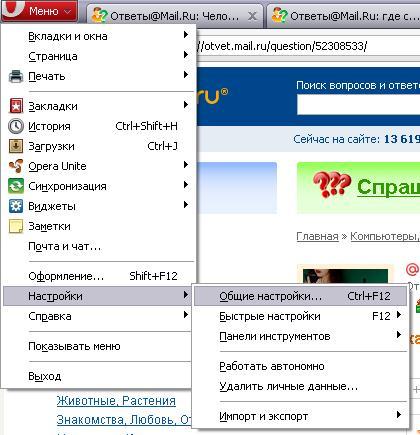
Task: Open История from the menu
Action: pos(99,126)
